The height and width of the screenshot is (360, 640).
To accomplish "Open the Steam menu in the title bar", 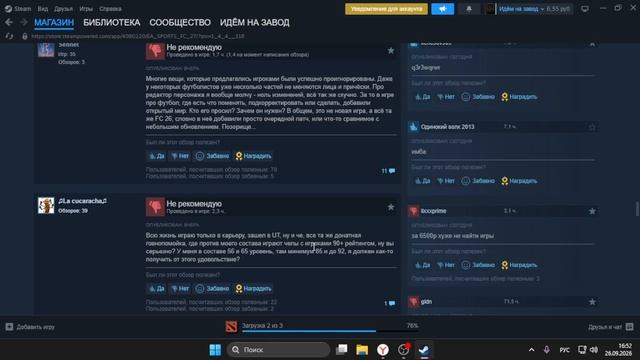I will click(x=18, y=9).
